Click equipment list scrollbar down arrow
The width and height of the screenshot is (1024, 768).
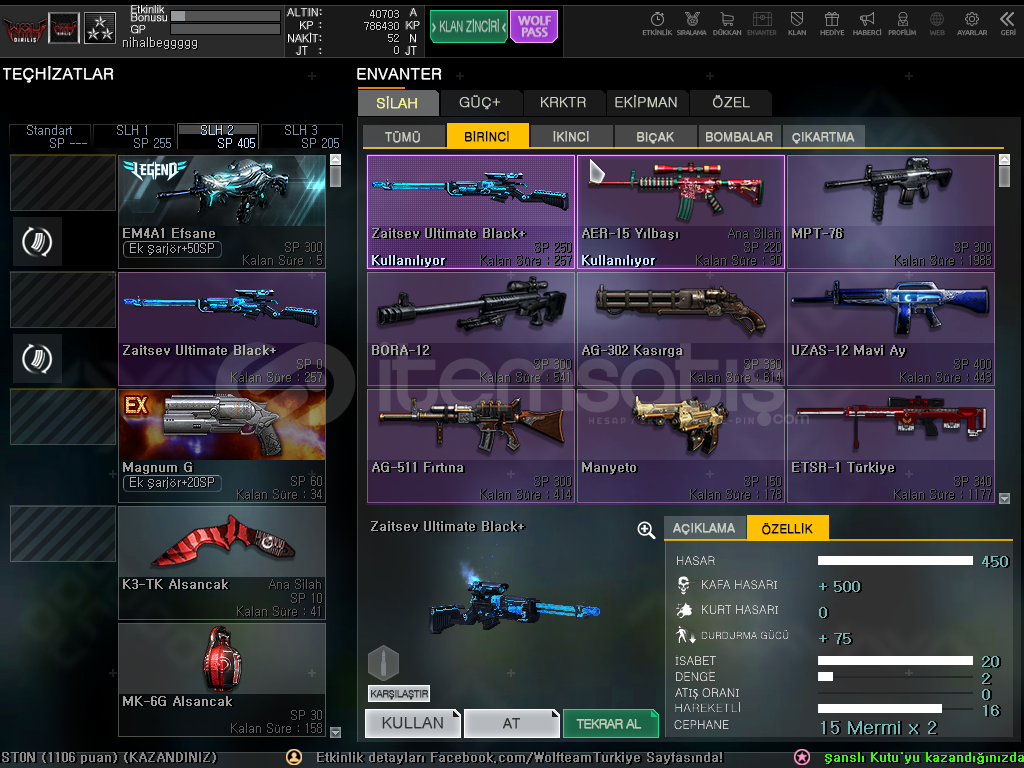point(335,732)
